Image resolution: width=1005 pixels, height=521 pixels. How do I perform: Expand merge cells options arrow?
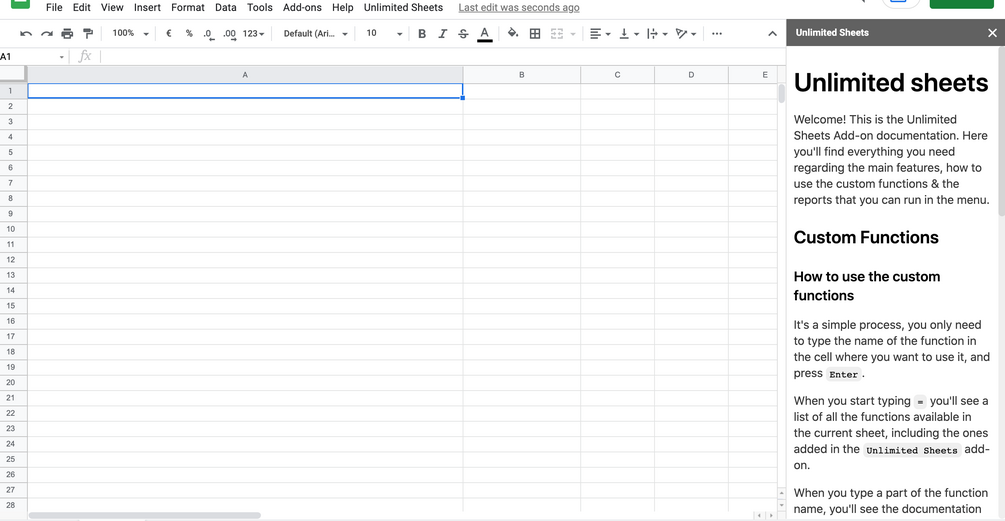(573, 34)
